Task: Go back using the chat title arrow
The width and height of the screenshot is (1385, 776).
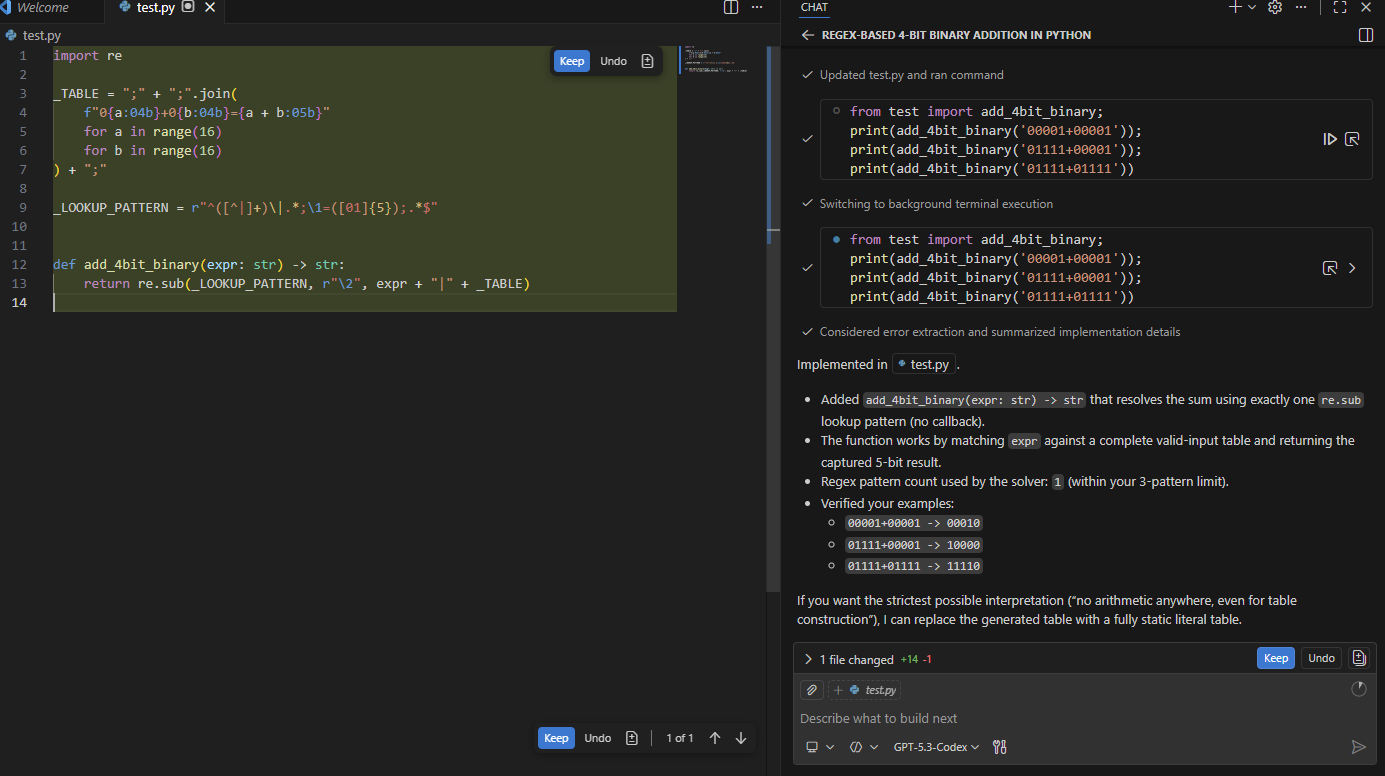Action: [x=808, y=35]
